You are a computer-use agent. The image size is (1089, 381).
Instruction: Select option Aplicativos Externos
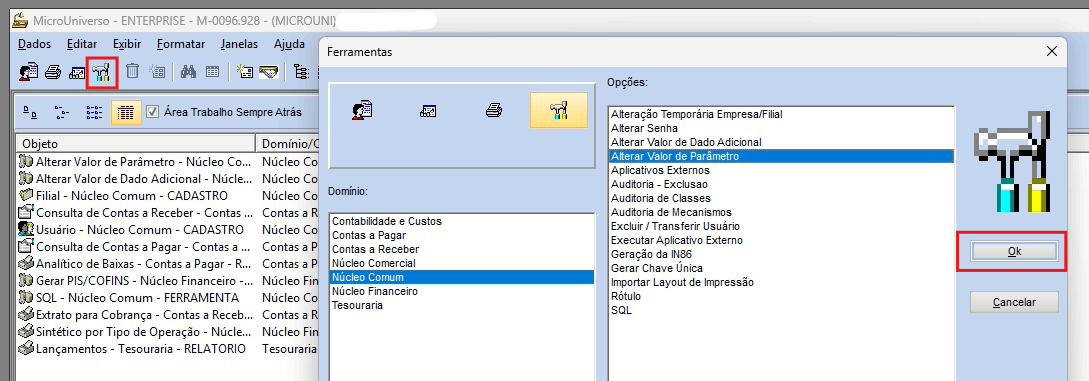click(781, 170)
